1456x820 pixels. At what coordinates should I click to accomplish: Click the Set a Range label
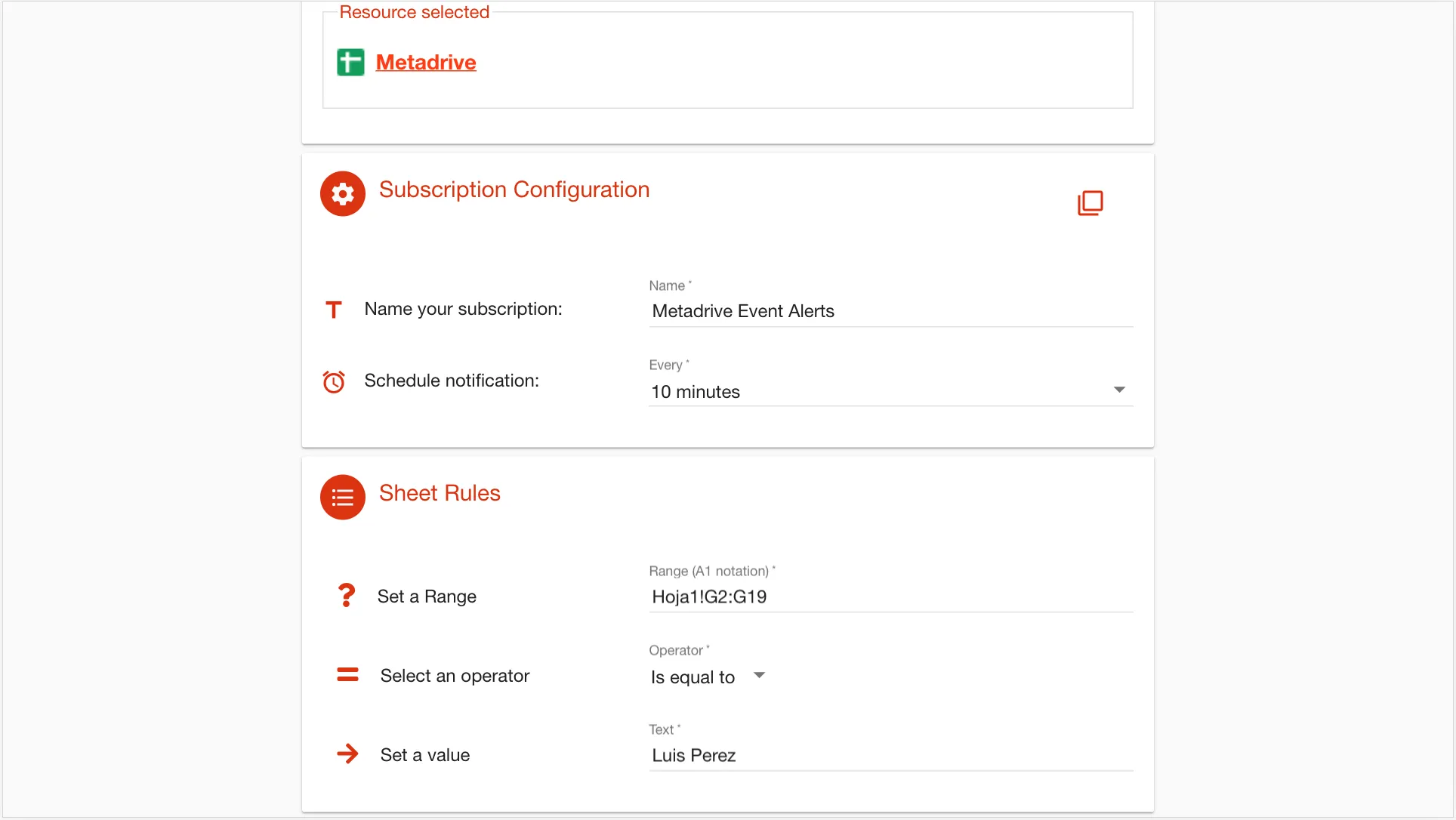click(427, 597)
